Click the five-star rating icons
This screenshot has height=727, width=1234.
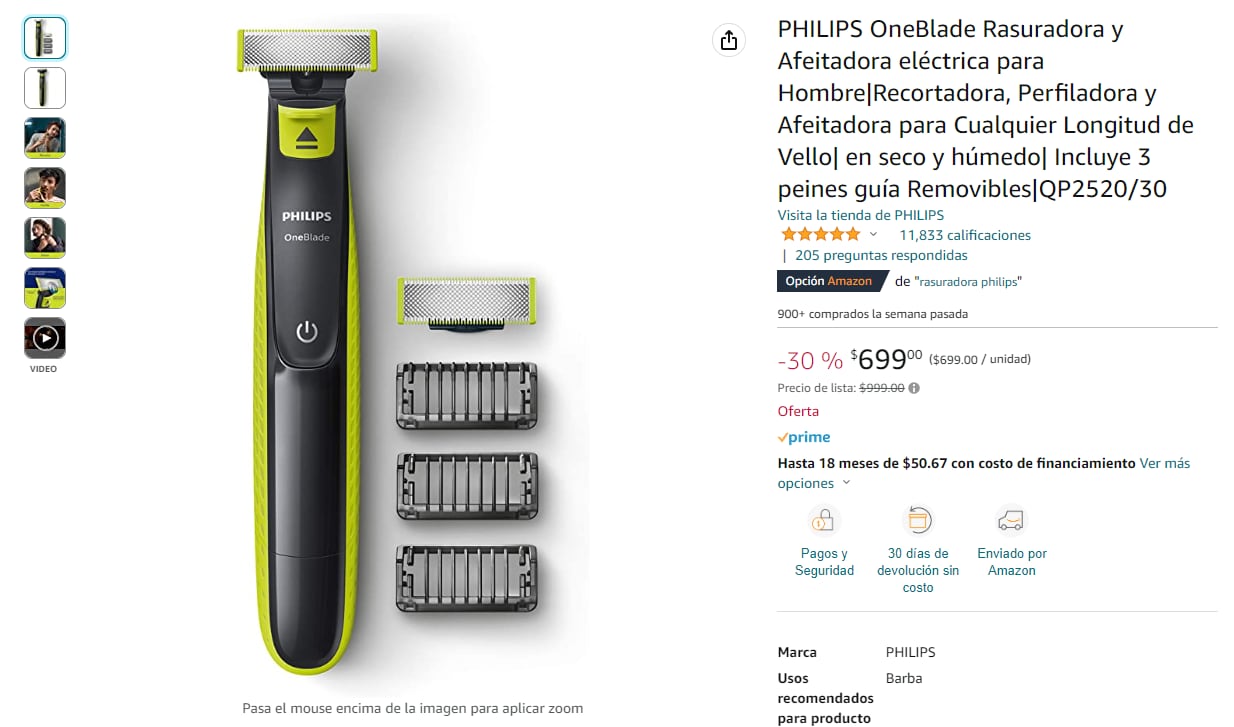pyautogui.click(x=820, y=235)
